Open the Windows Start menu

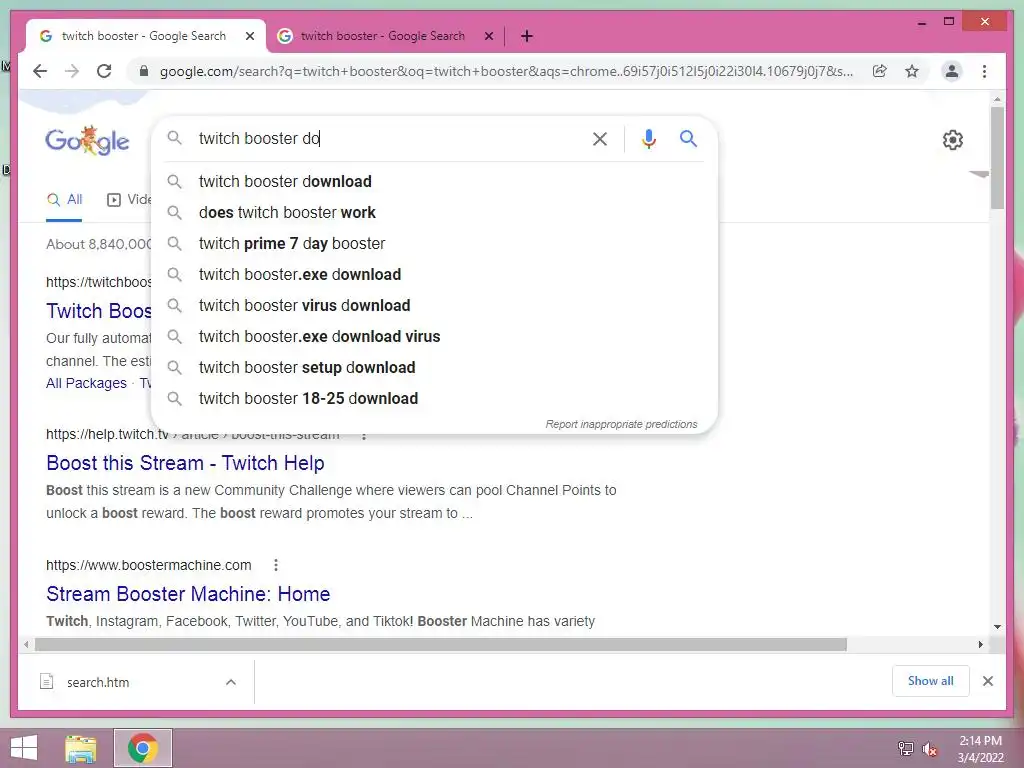(x=24, y=748)
